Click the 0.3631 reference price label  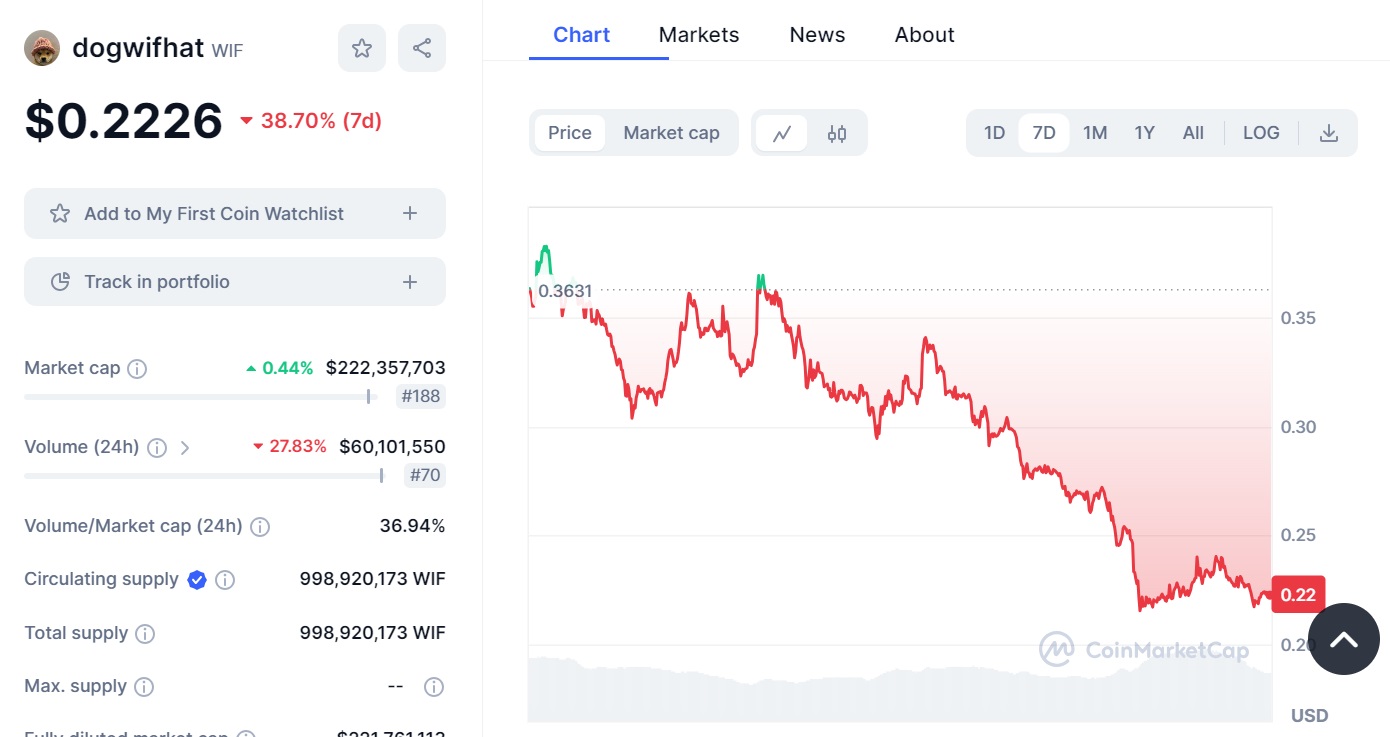click(565, 291)
